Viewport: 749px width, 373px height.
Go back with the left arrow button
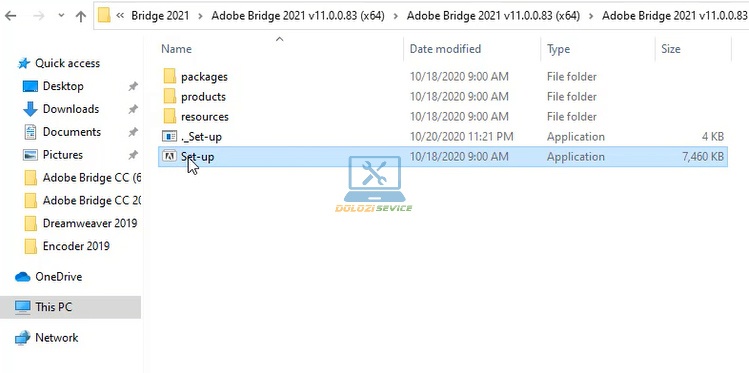click(10, 16)
